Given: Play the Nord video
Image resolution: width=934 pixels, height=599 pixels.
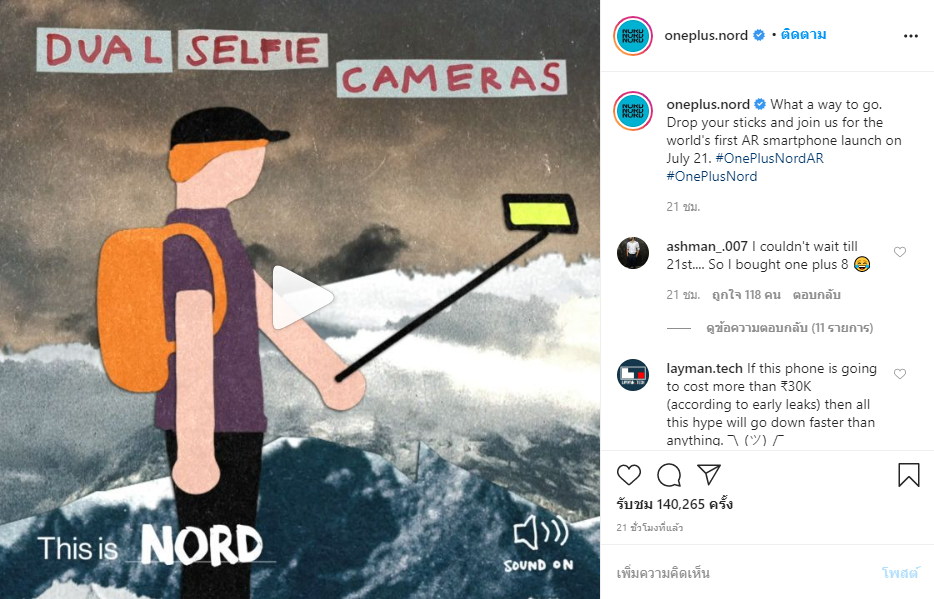Looking at the screenshot, I should point(302,297).
